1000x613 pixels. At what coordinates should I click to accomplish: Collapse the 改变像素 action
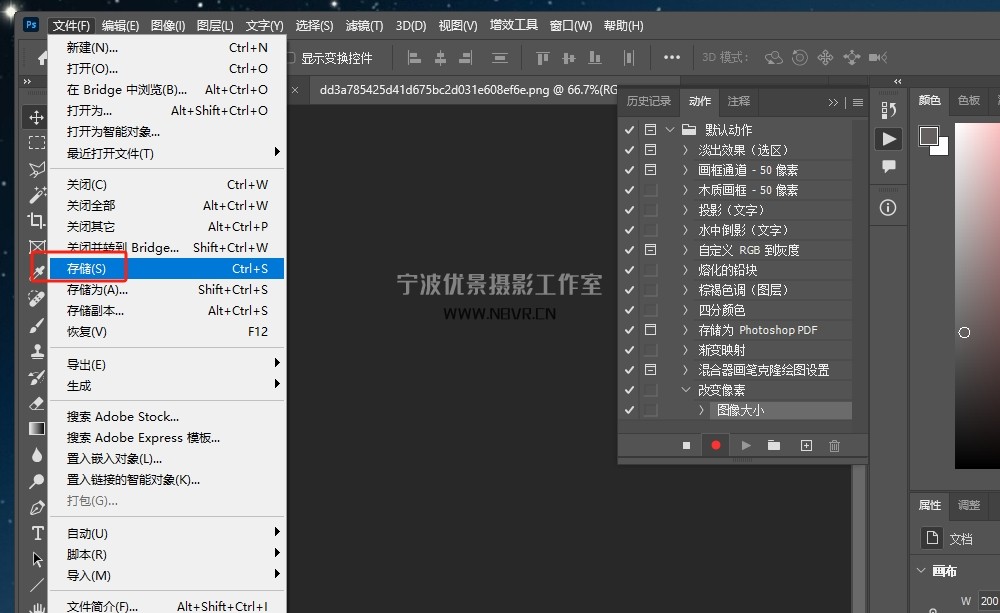[x=685, y=390]
